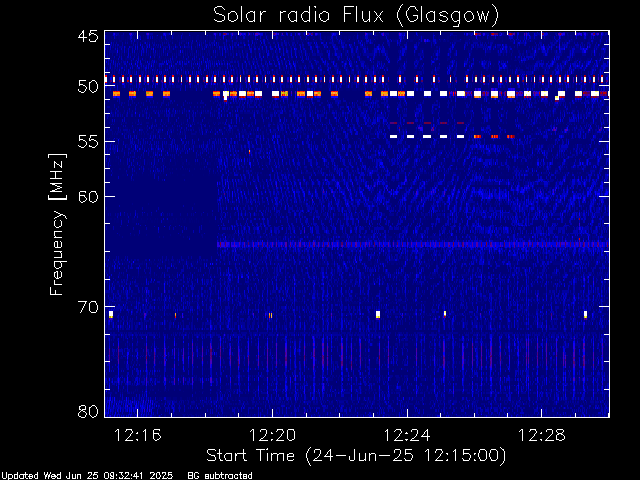Click the 55 frequency tick label
The width and height of the screenshot is (640, 480).
pyautogui.click(x=88, y=142)
